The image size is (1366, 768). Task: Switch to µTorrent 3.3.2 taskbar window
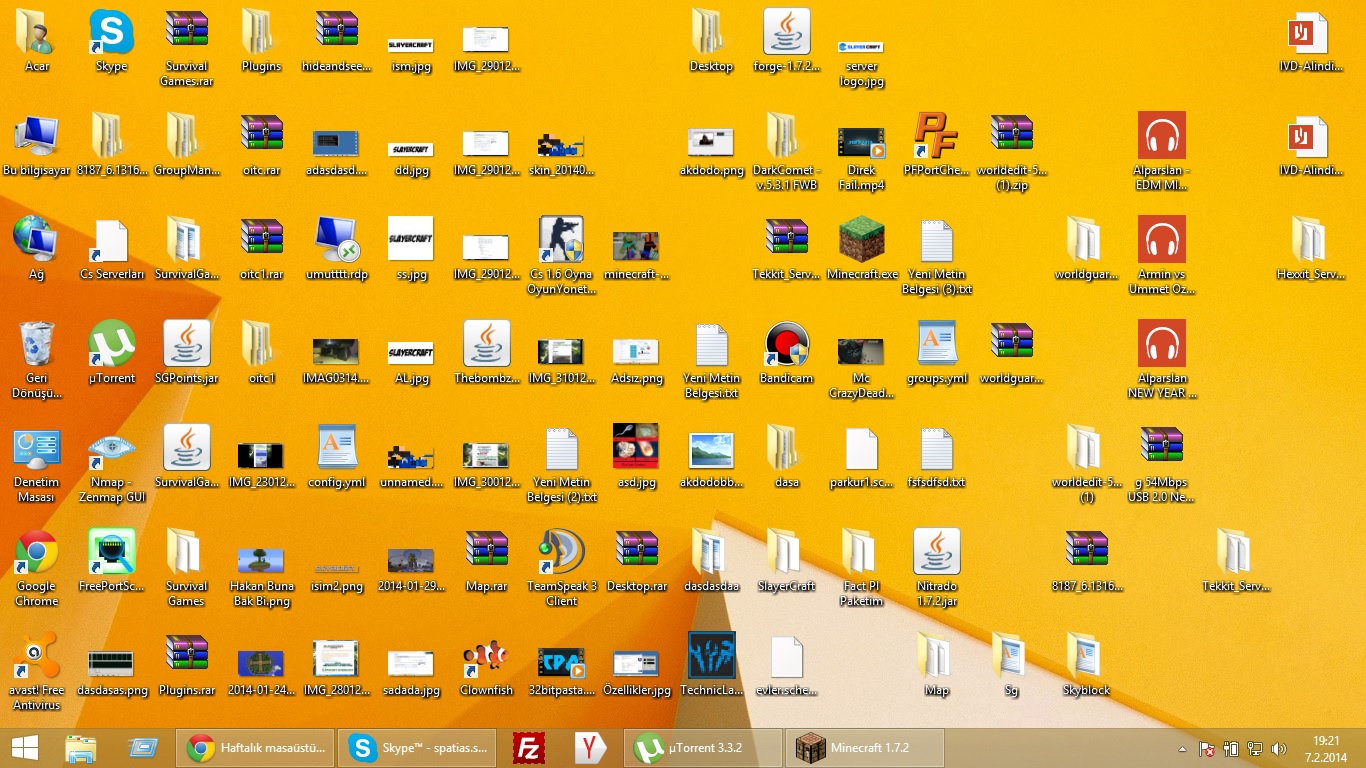pos(703,748)
